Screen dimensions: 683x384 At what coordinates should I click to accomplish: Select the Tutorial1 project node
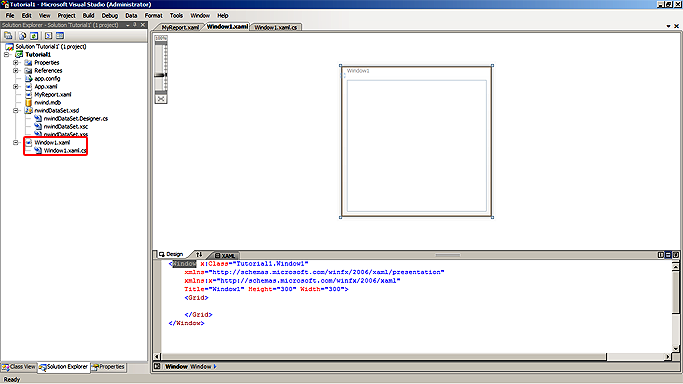pyautogui.click(x=38, y=54)
